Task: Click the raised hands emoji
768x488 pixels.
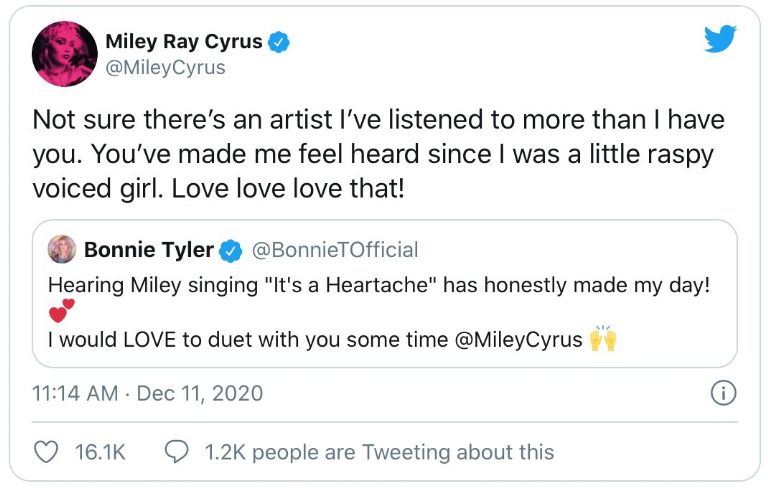Action: coord(603,339)
